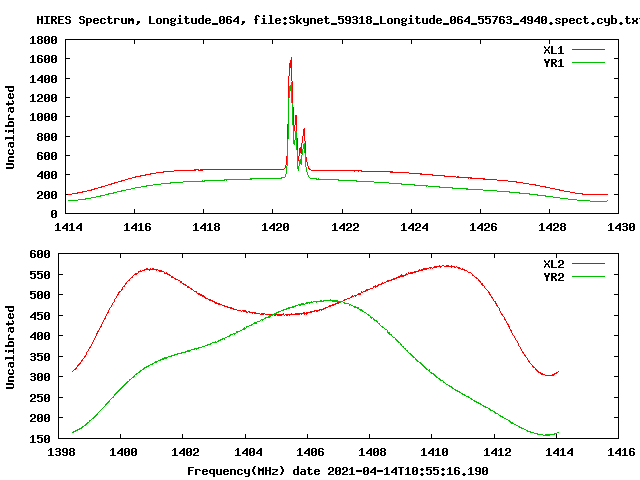The height and width of the screenshot is (480, 640).
Task: Click the 1398 x-axis tick label
Action: pyautogui.click(x=61, y=452)
